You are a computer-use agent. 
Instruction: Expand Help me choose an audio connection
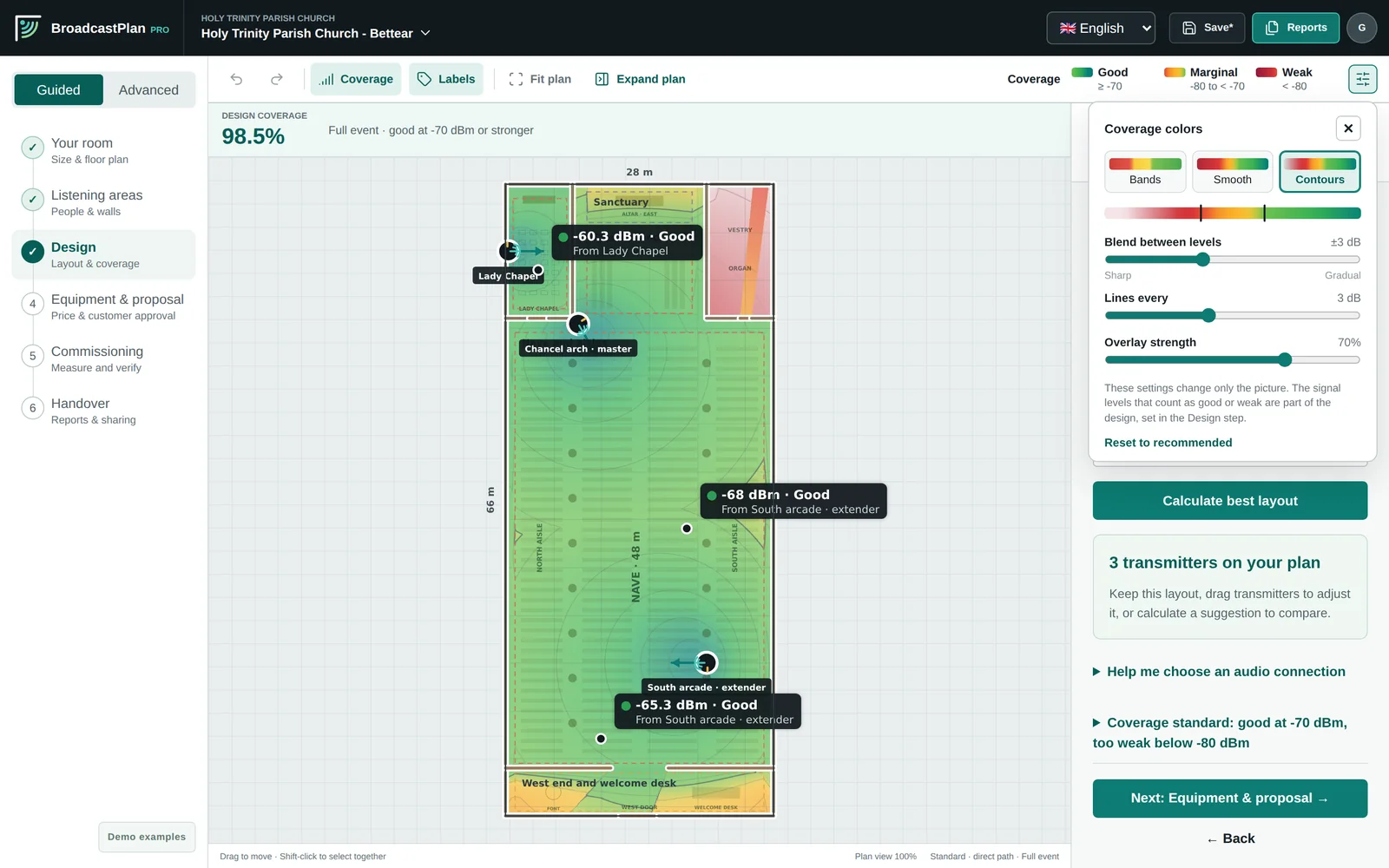coord(1219,672)
